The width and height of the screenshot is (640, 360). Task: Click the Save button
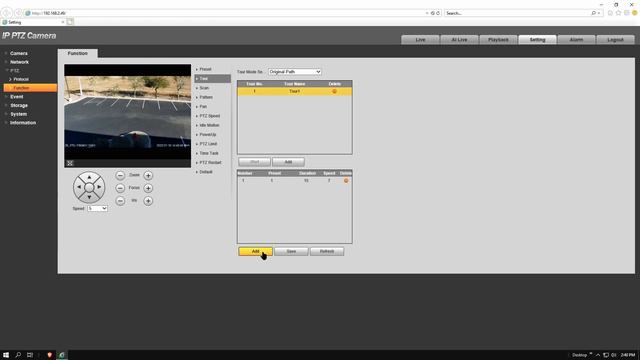coord(291,251)
